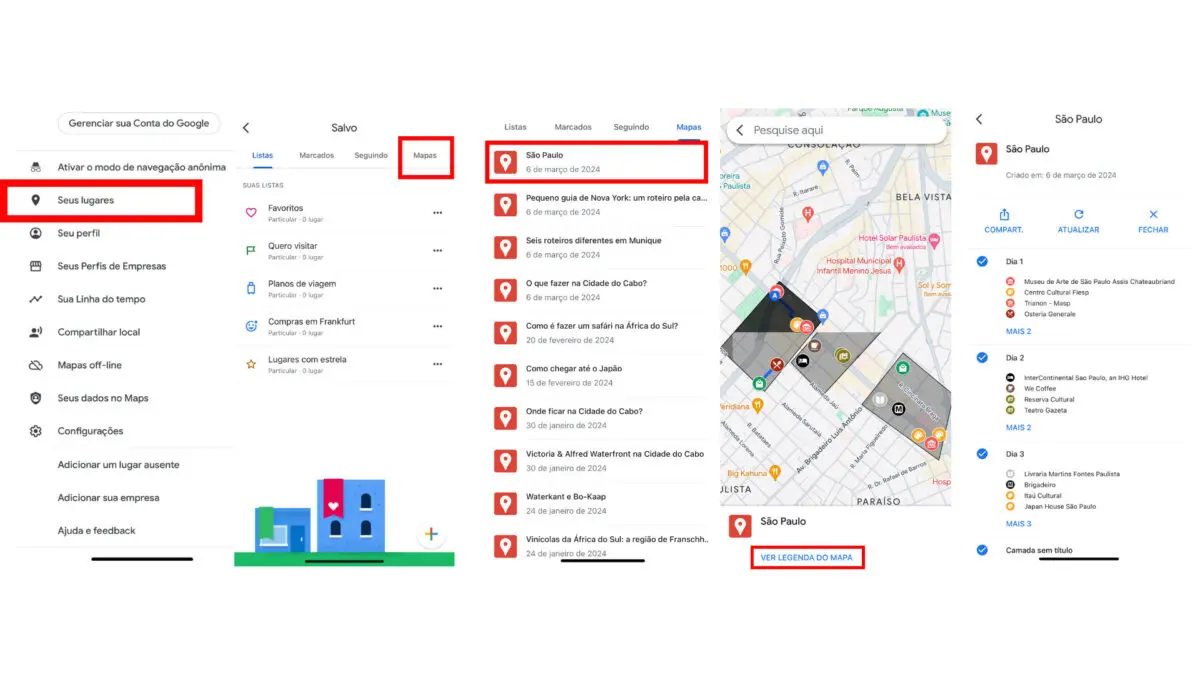Image resolution: width=1200 pixels, height=675 pixels.
Task: Expand MAIS 2 under Dia 1
Action: point(1017,331)
